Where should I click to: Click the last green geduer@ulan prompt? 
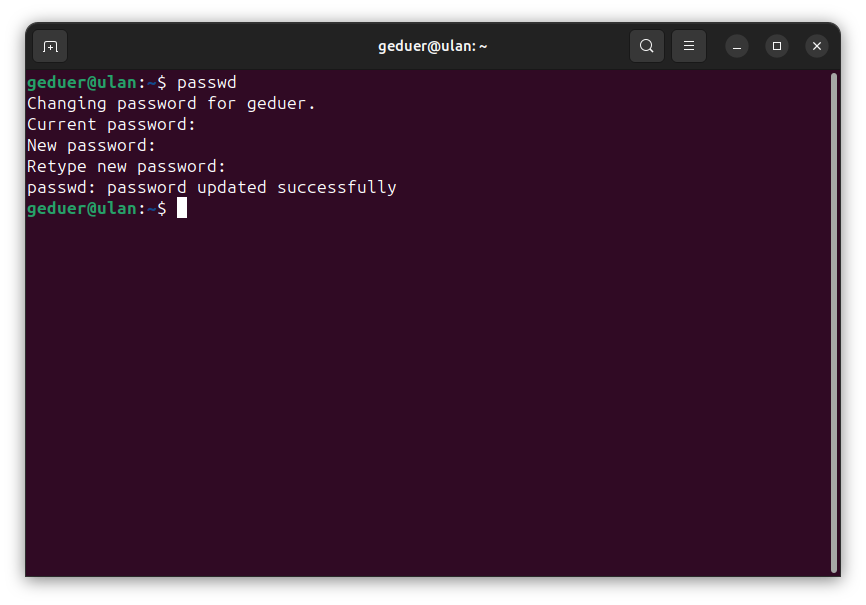point(82,209)
